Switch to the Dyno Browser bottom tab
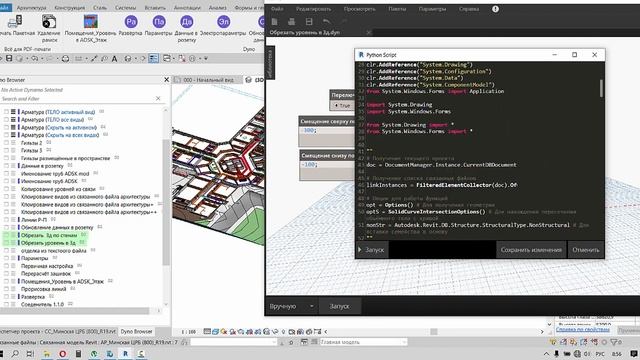 click(136, 331)
